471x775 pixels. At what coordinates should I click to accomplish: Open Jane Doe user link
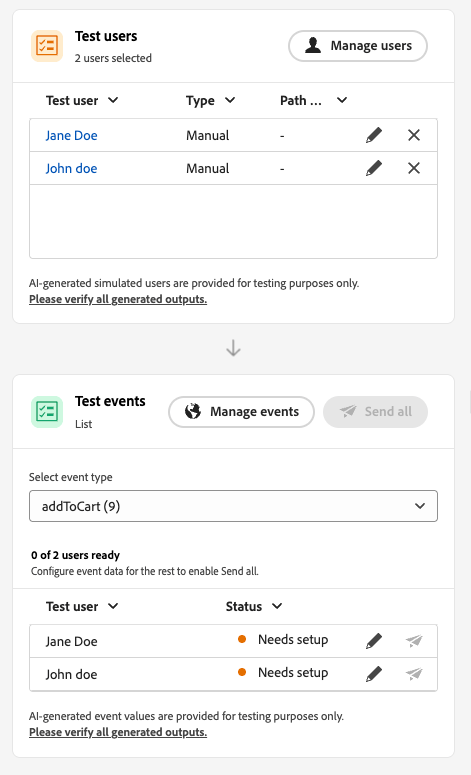click(x=72, y=135)
